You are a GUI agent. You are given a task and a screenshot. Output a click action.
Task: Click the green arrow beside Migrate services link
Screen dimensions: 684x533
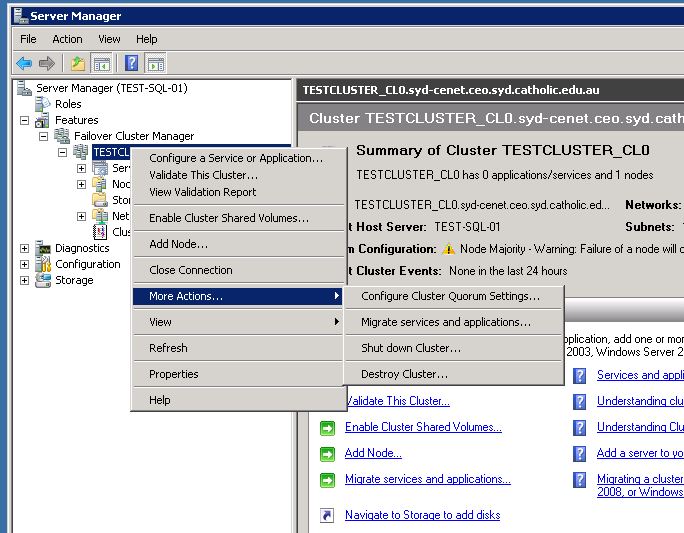tap(327, 480)
